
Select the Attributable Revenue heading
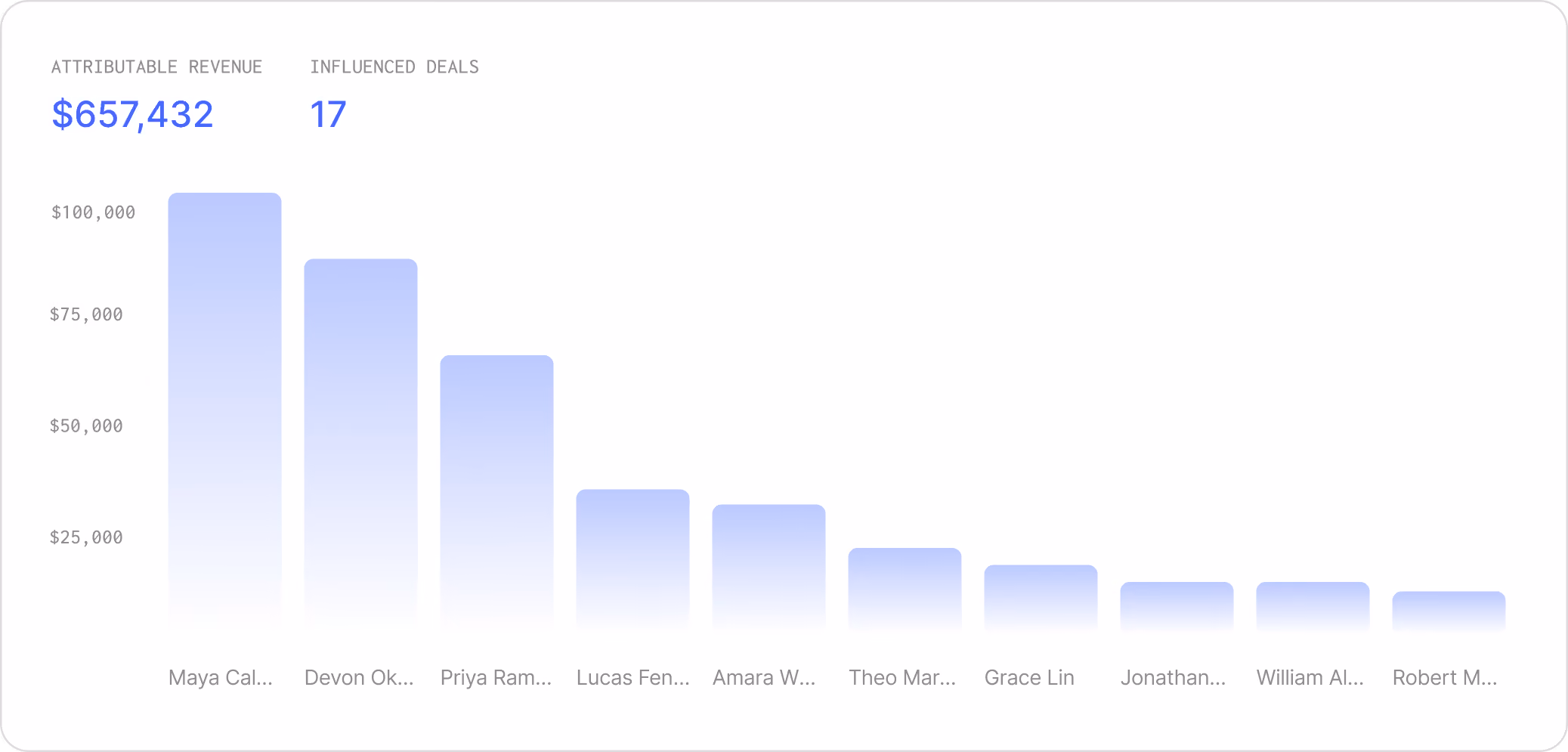point(156,67)
